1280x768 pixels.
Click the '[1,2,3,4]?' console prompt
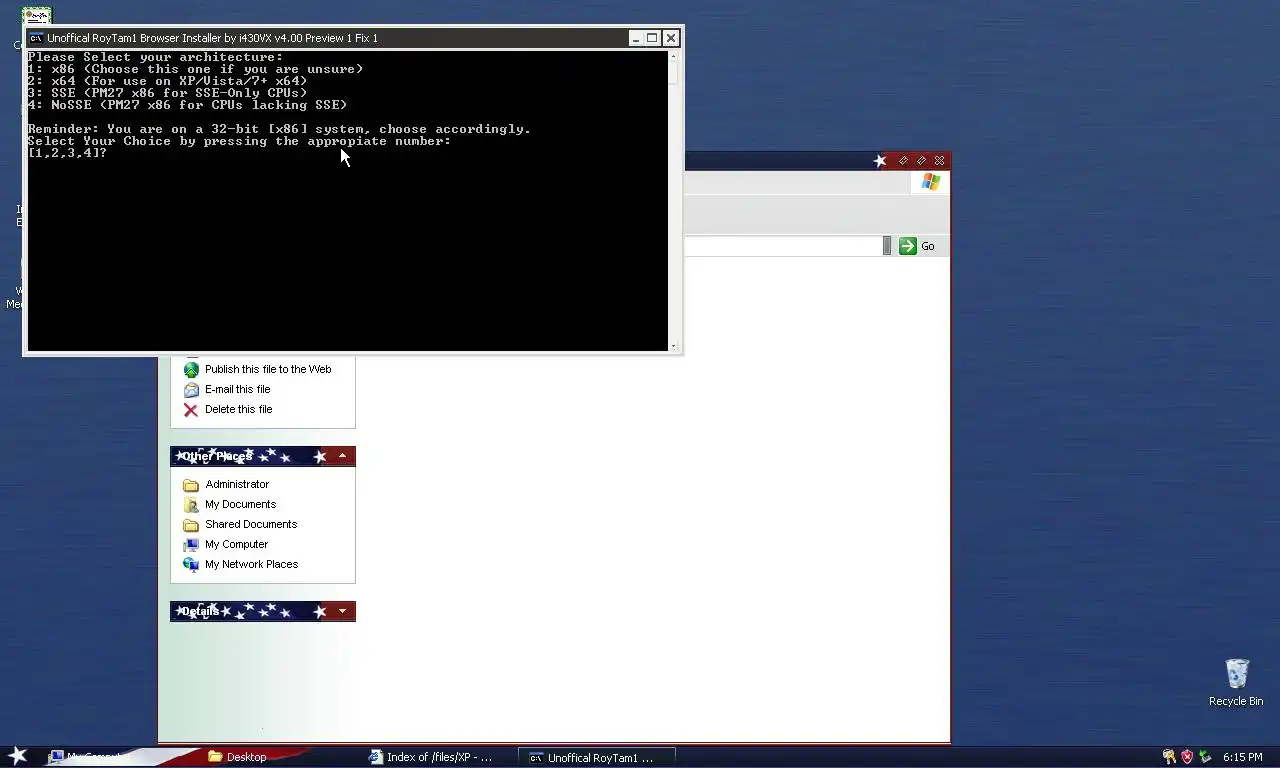(67, 153)
